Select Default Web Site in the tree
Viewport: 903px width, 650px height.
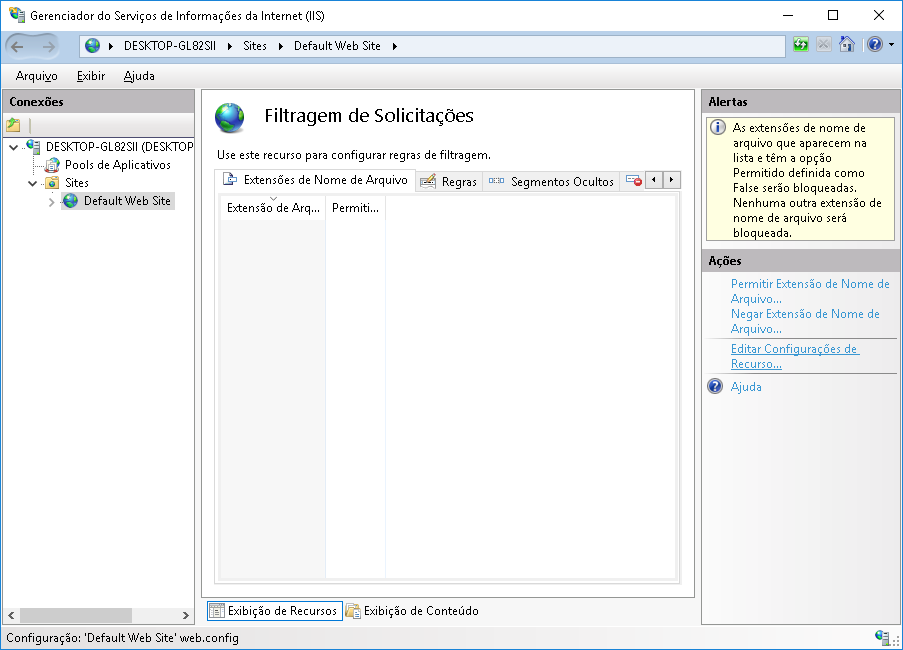(x=127, y=201)
